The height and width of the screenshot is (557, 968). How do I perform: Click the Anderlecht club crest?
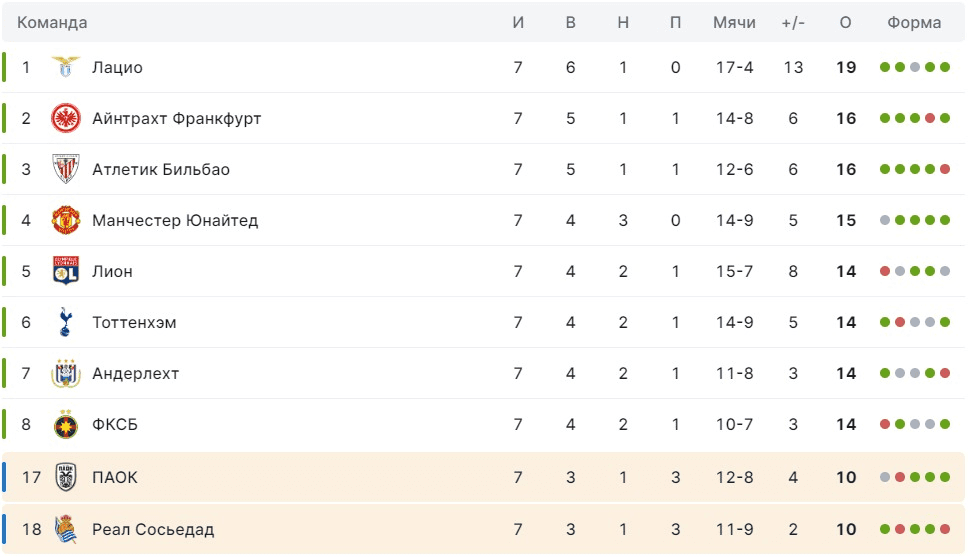(x=65, y=374)
